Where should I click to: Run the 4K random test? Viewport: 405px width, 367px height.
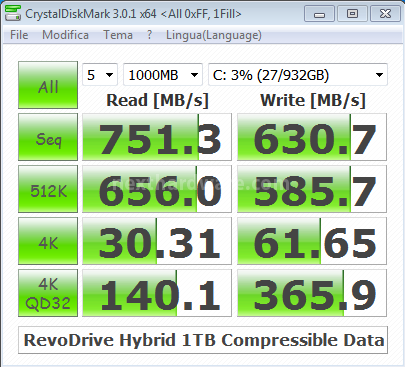pyautogui.click(x=48, y=241)
